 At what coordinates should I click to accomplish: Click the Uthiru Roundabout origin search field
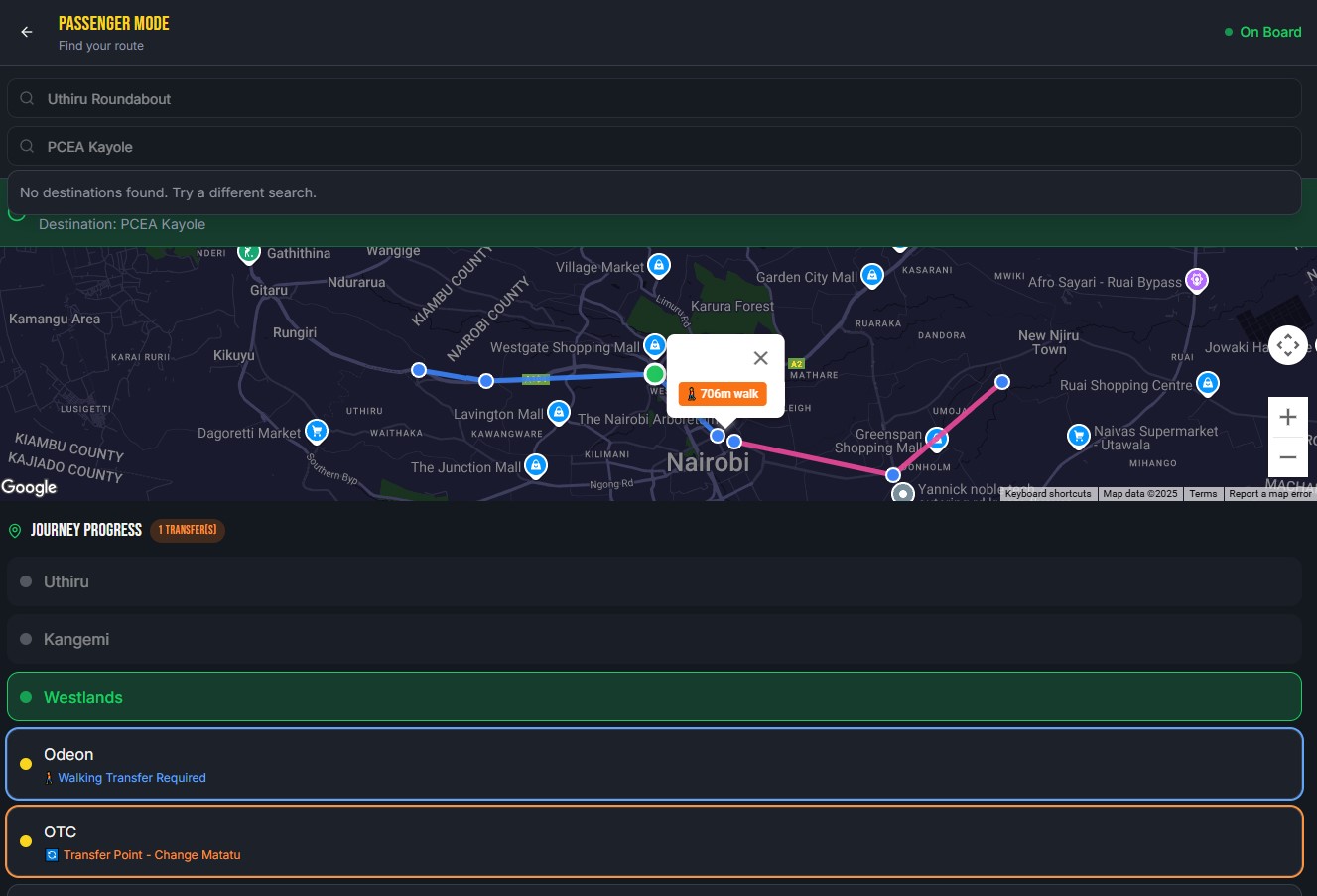point(654,98)
